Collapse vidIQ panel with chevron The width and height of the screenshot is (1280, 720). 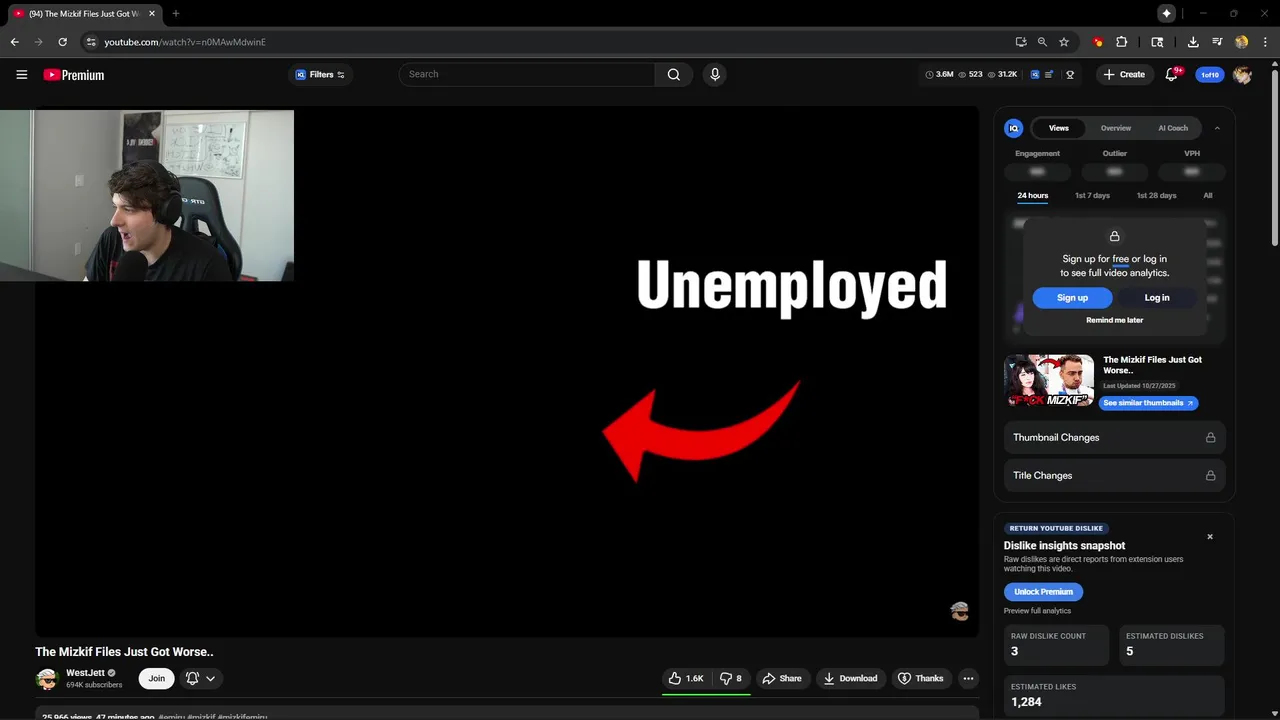click(1217, 128)
